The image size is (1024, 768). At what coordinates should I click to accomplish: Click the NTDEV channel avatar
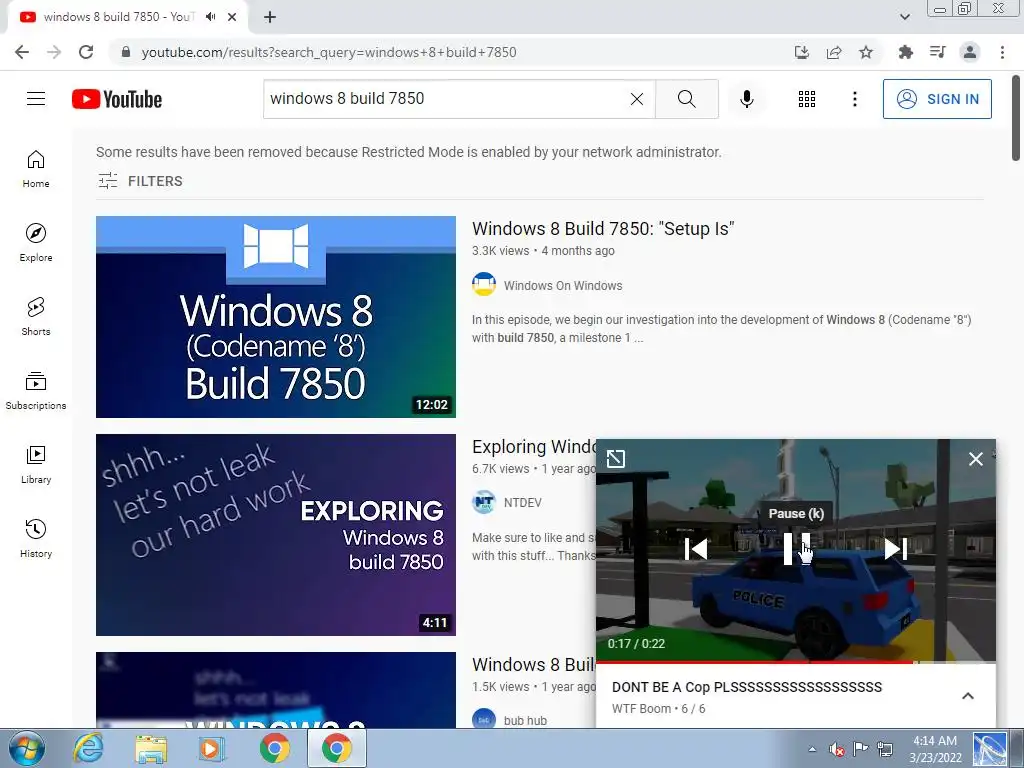coord(484,502)
